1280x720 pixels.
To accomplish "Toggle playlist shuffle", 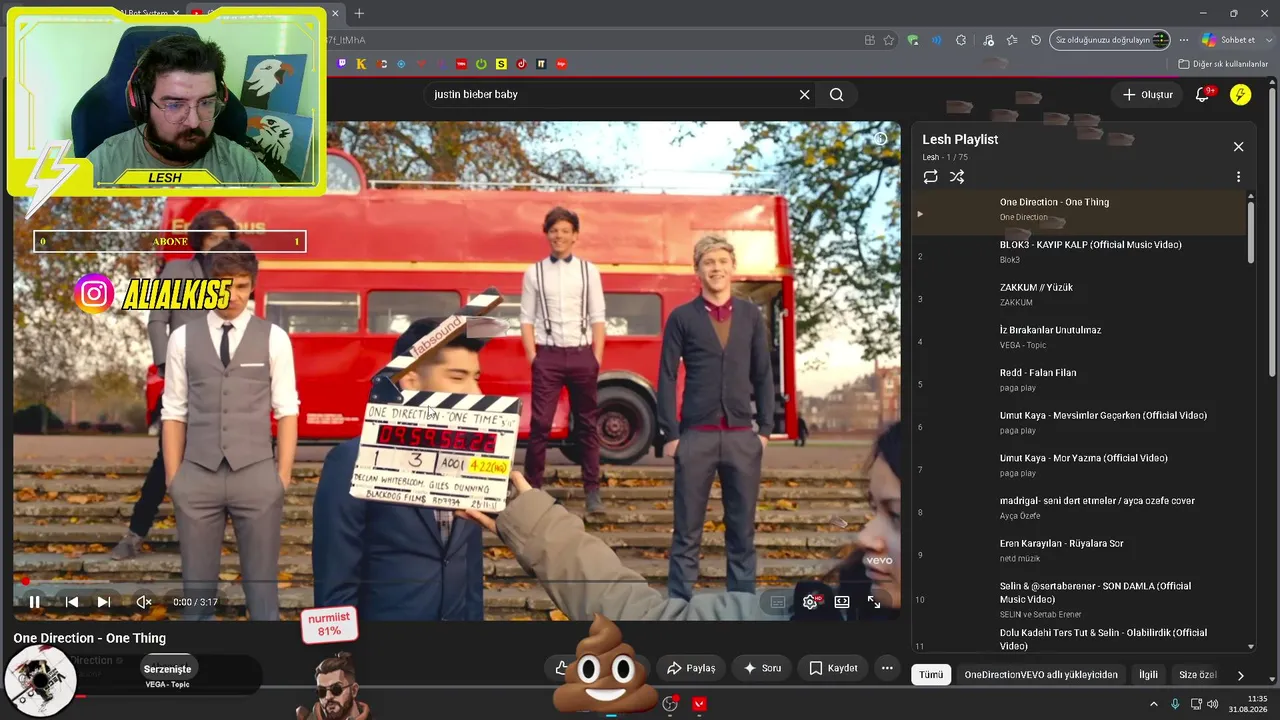I will (x=957, y=177).
